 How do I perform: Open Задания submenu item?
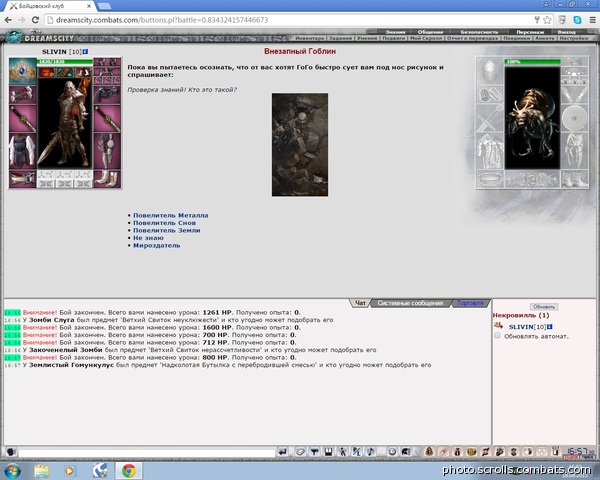[340, 38]
